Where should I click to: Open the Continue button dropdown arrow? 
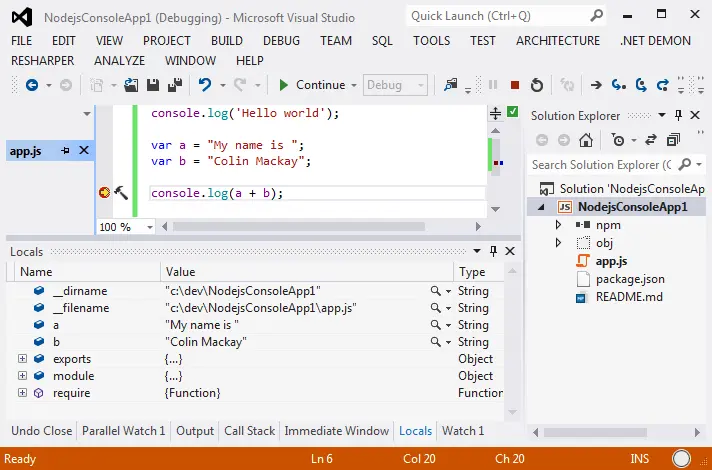(x=354, y=85)
